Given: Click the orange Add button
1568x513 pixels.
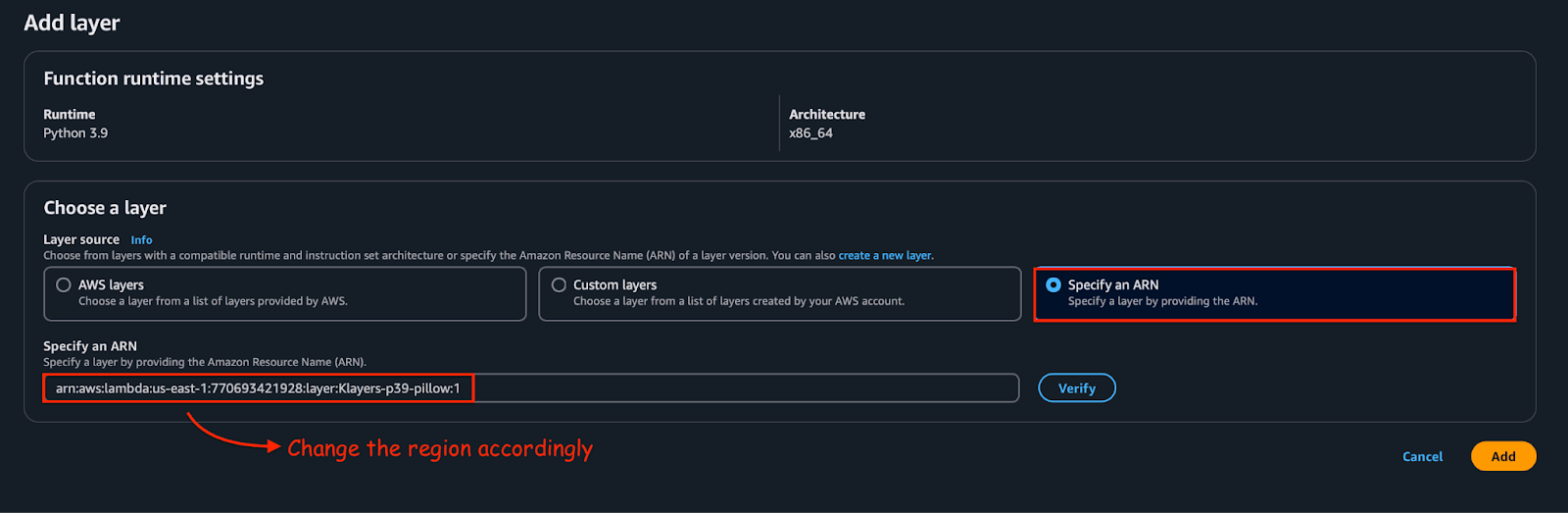Looking at the screenshot, I should point(1502,456).
